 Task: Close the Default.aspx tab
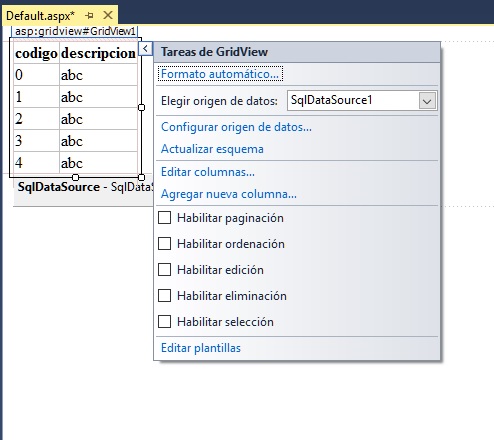(108, 15)
